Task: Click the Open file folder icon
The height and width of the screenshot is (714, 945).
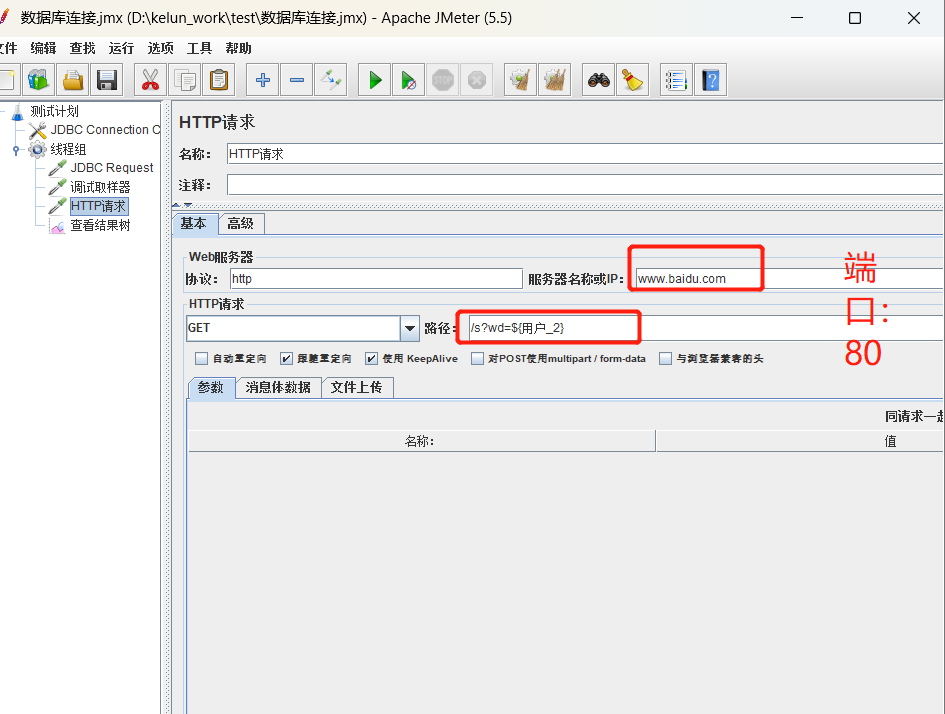Action: [72, 80]
